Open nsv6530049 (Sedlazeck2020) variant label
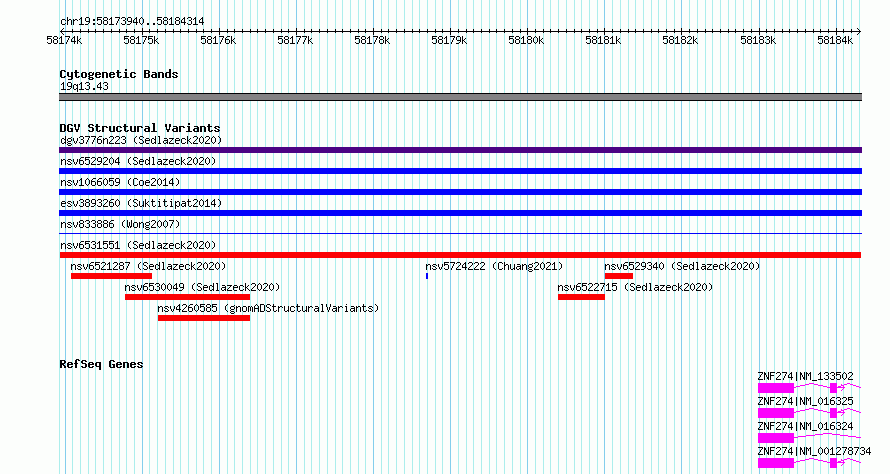890x474 pixels. tap(202, 287)
